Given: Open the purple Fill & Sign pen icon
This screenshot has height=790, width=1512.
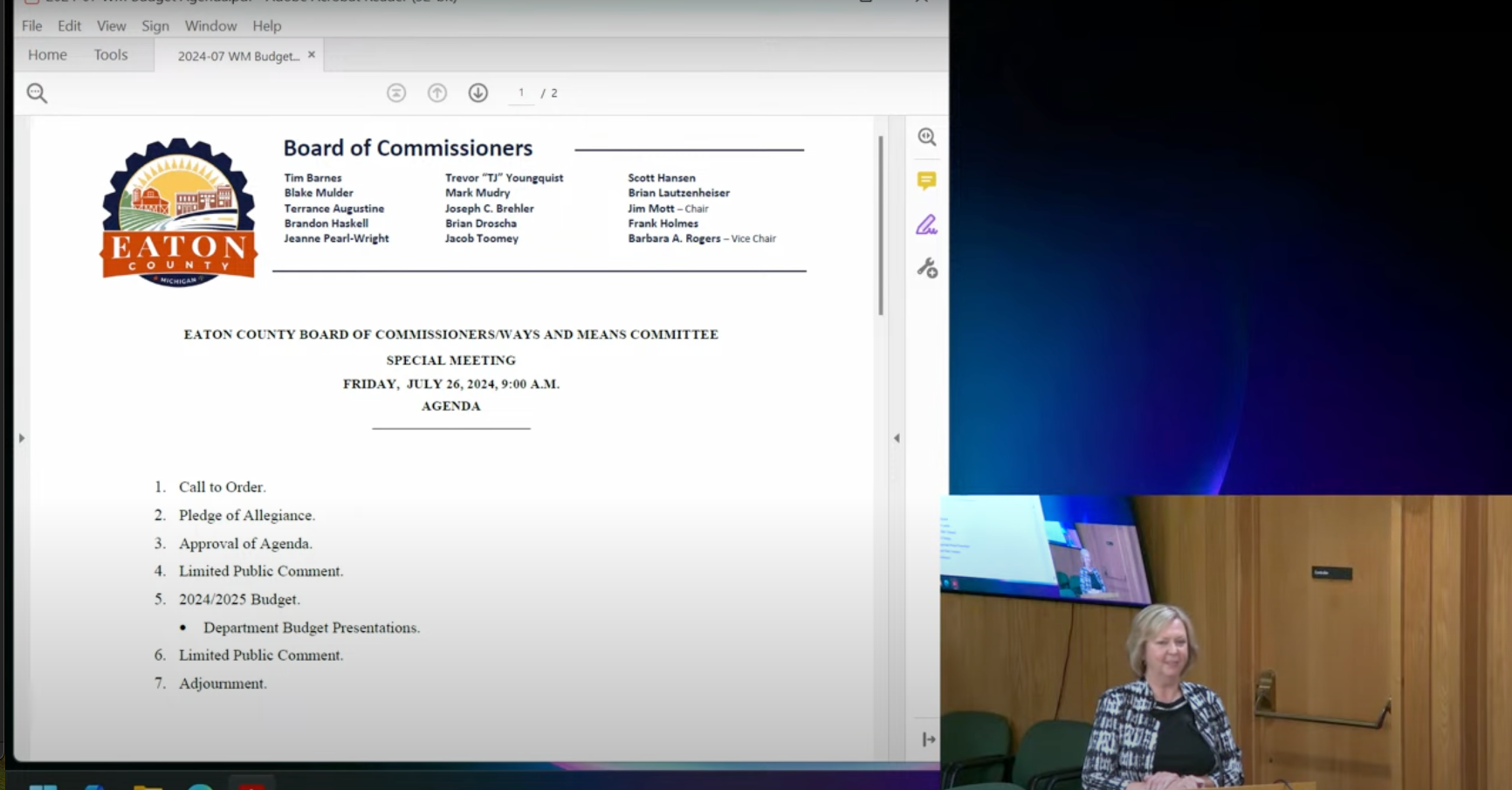Looking at the screenshot, I should [927, 224].
